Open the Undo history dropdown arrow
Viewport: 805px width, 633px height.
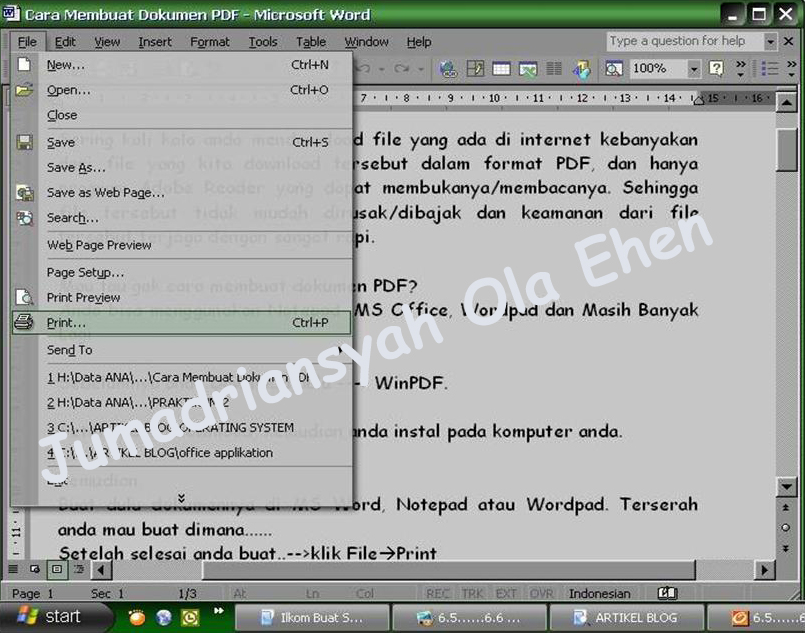click(x=381, y=68)
